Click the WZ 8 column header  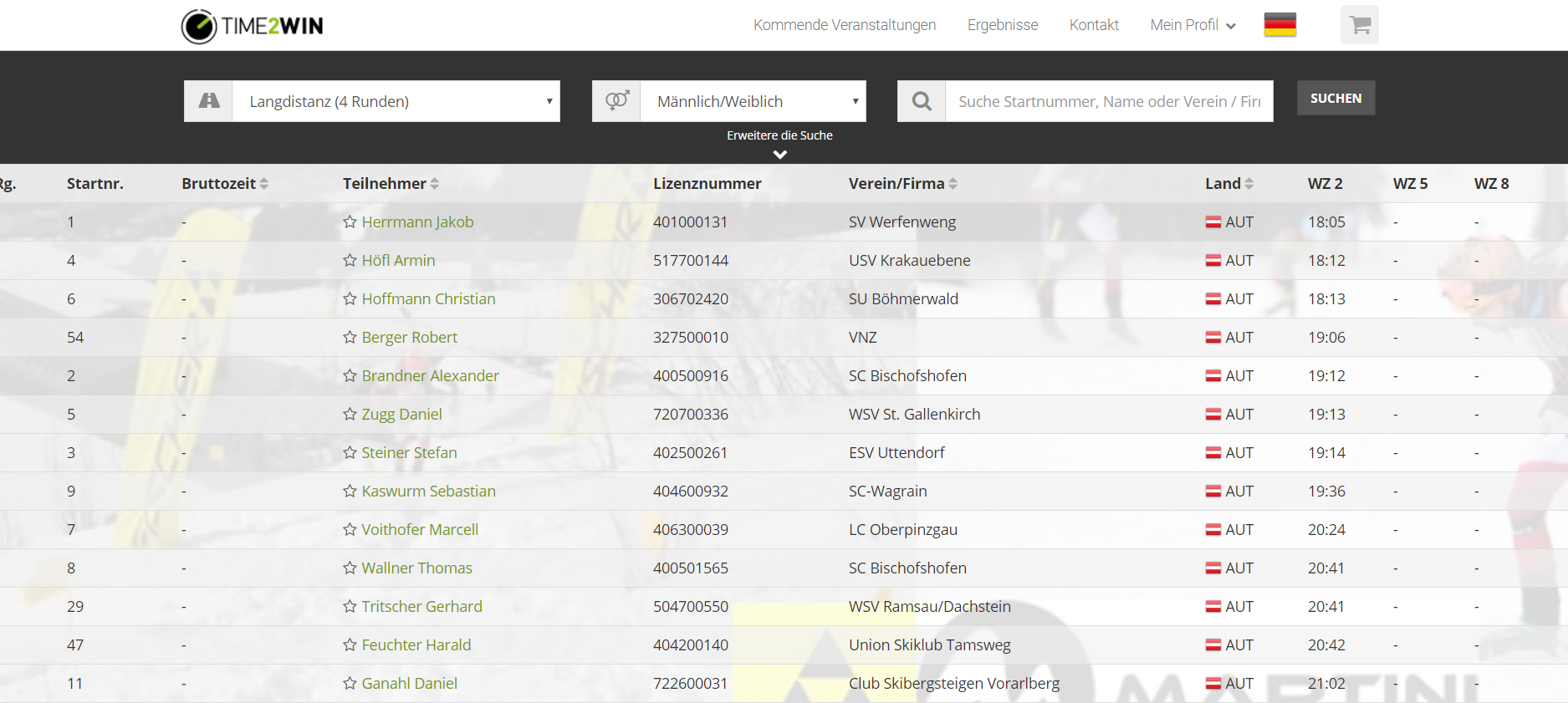pyautogui.click(x=1491, y=183)
